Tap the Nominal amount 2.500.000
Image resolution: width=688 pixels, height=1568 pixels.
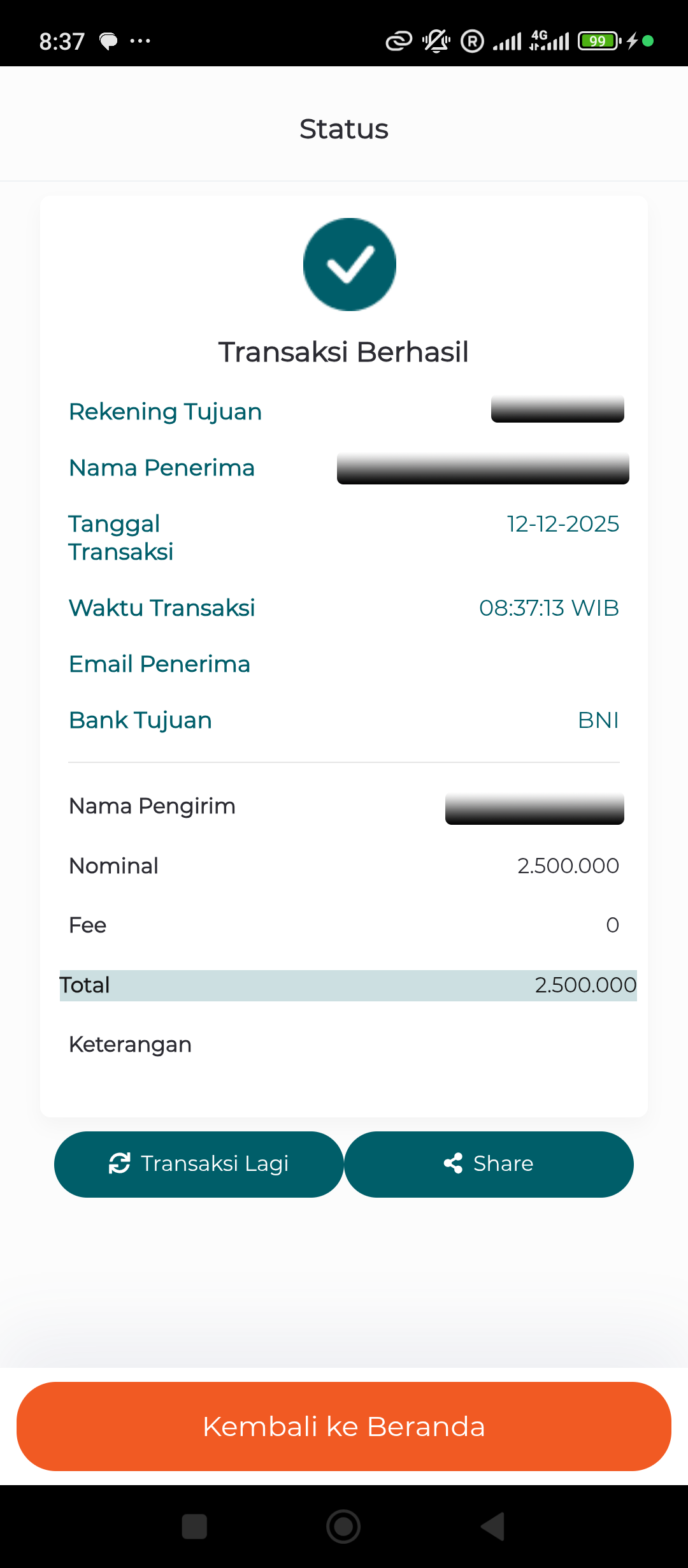568,866
